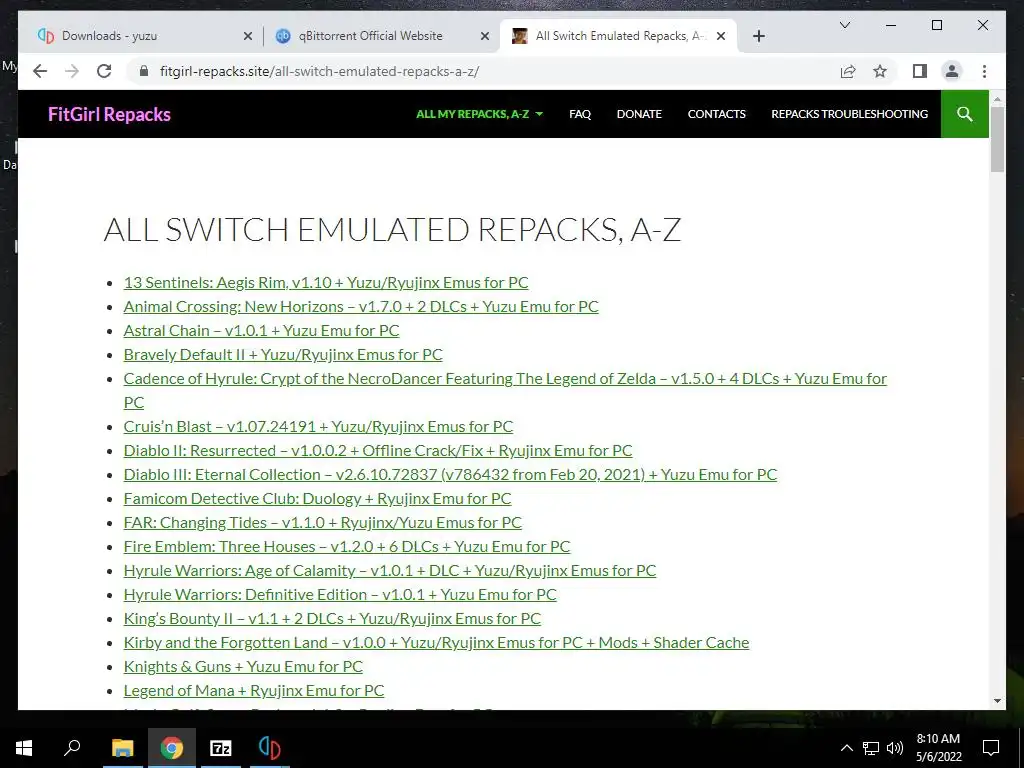Screen dimensions: 1024x768
Task: Open File Explorer from taskbar
Action: [122, 748]
